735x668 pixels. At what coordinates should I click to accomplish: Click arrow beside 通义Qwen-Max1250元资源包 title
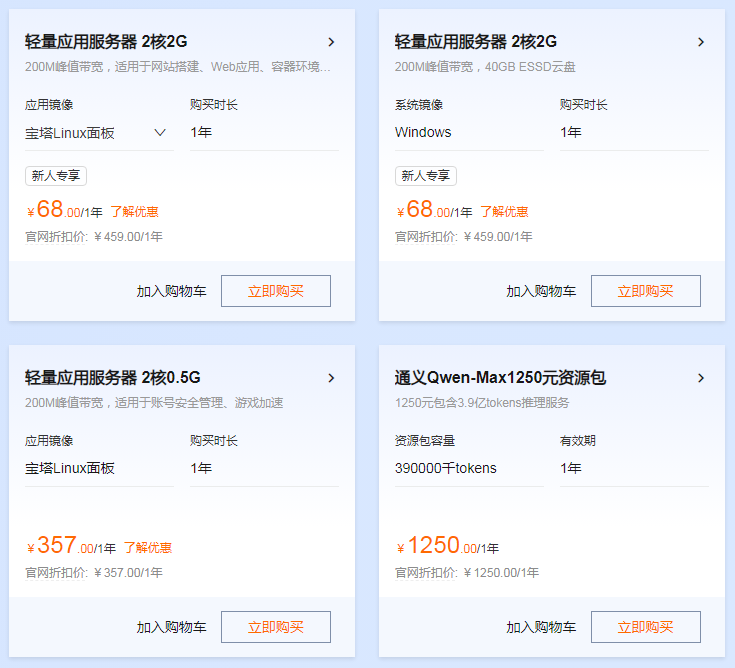pos(701,378)
